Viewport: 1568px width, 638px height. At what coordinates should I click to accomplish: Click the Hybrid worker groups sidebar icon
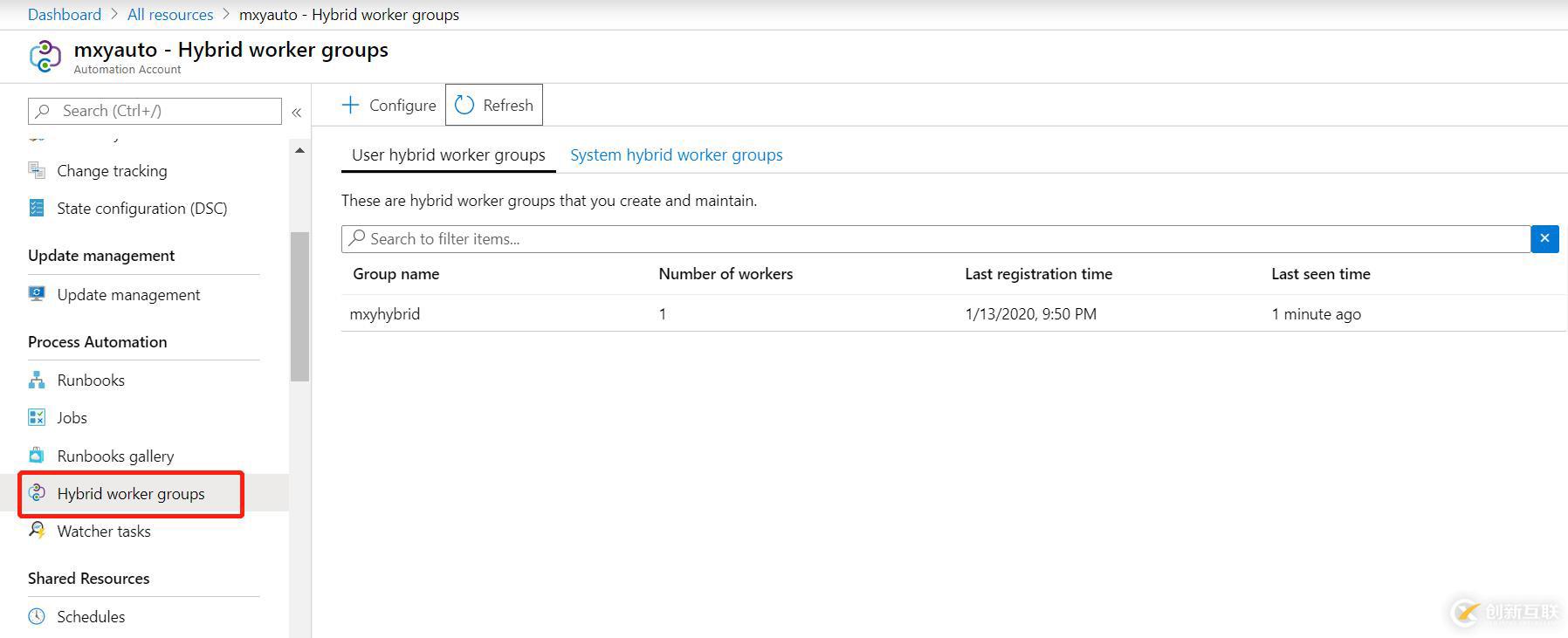point(37,493)
